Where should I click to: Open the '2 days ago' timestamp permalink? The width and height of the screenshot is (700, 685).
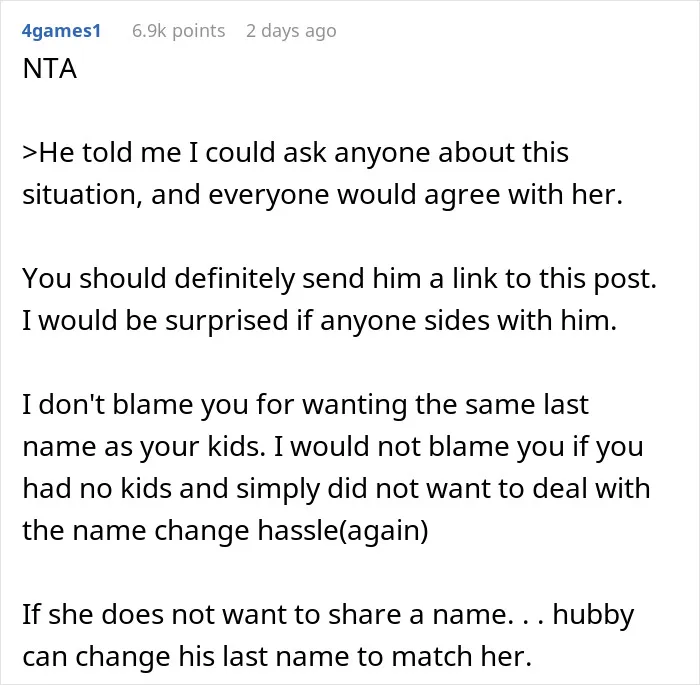click(x=291, y=31)
